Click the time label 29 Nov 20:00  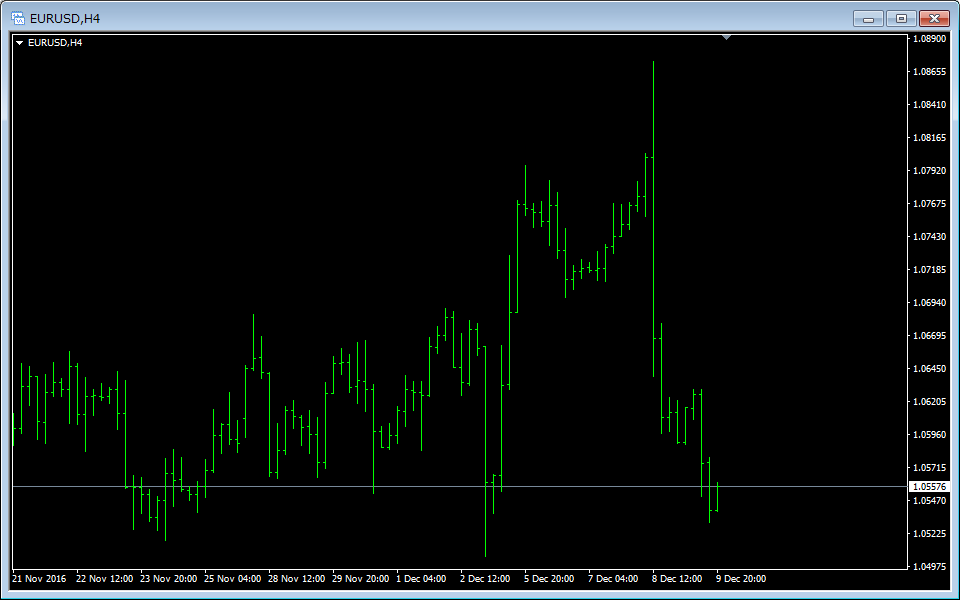[361, 579]
